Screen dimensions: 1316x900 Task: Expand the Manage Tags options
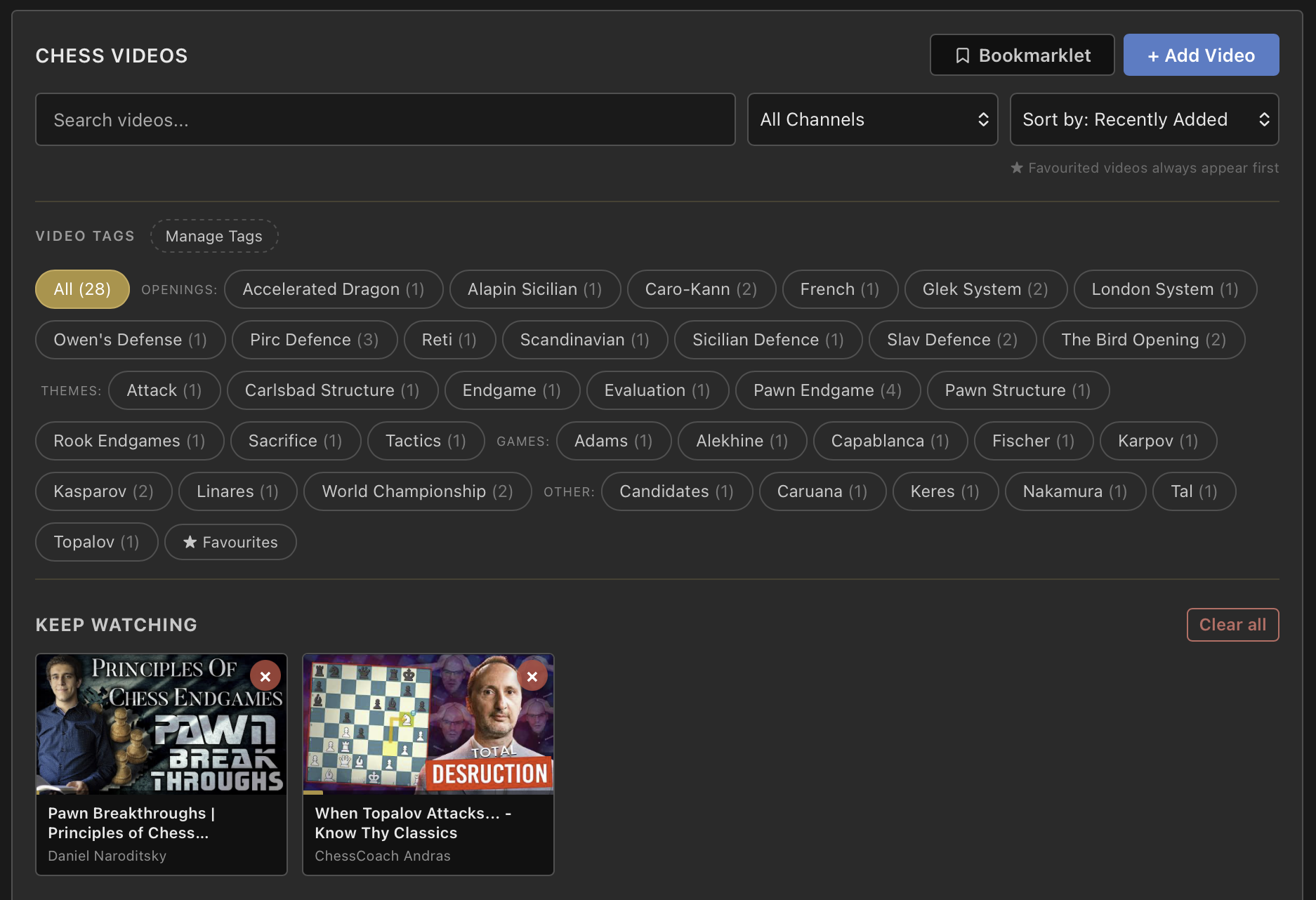[x=213, y=236]
